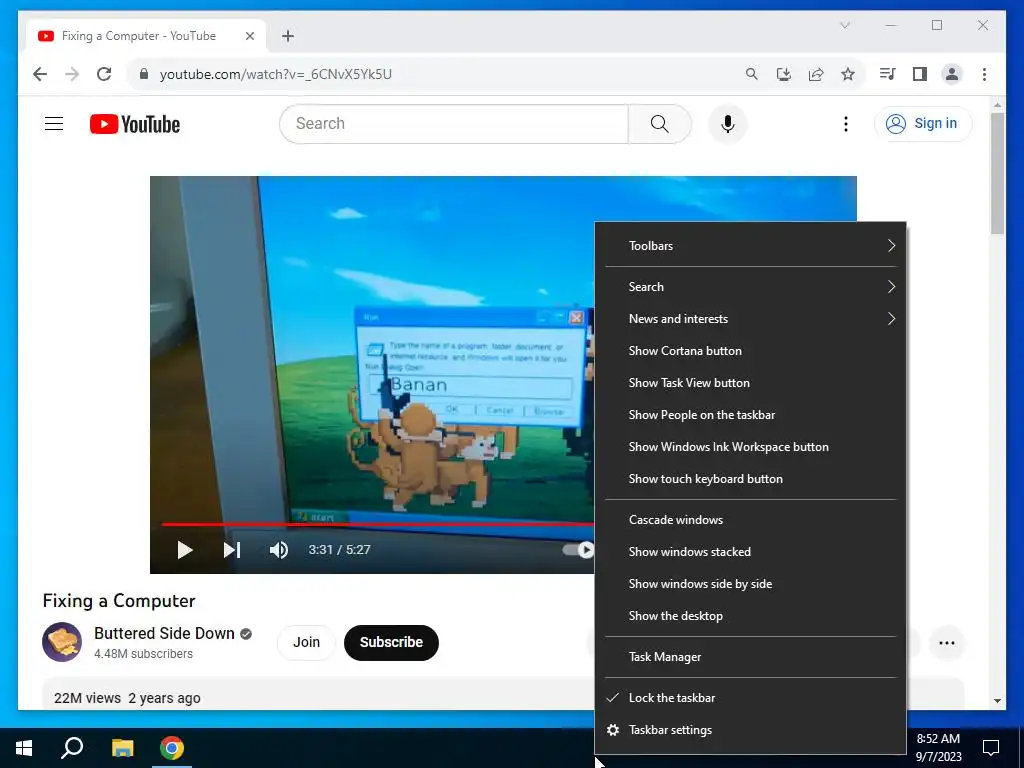
Task: Toggle Lock the taskbar
Action: click(750, 697)
